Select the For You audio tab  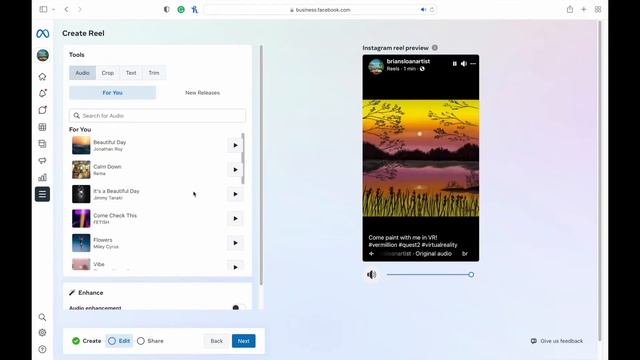[x=112, y=93]
